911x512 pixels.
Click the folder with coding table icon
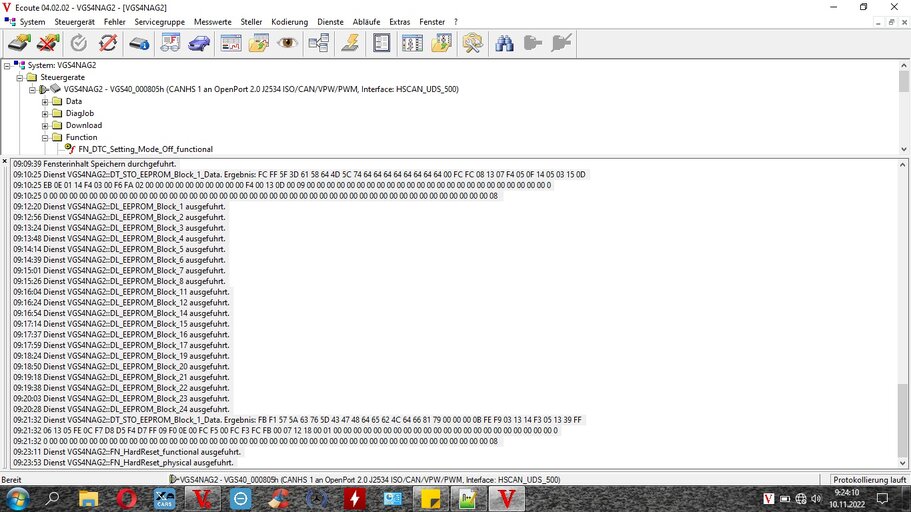click(x=441, y=43)
